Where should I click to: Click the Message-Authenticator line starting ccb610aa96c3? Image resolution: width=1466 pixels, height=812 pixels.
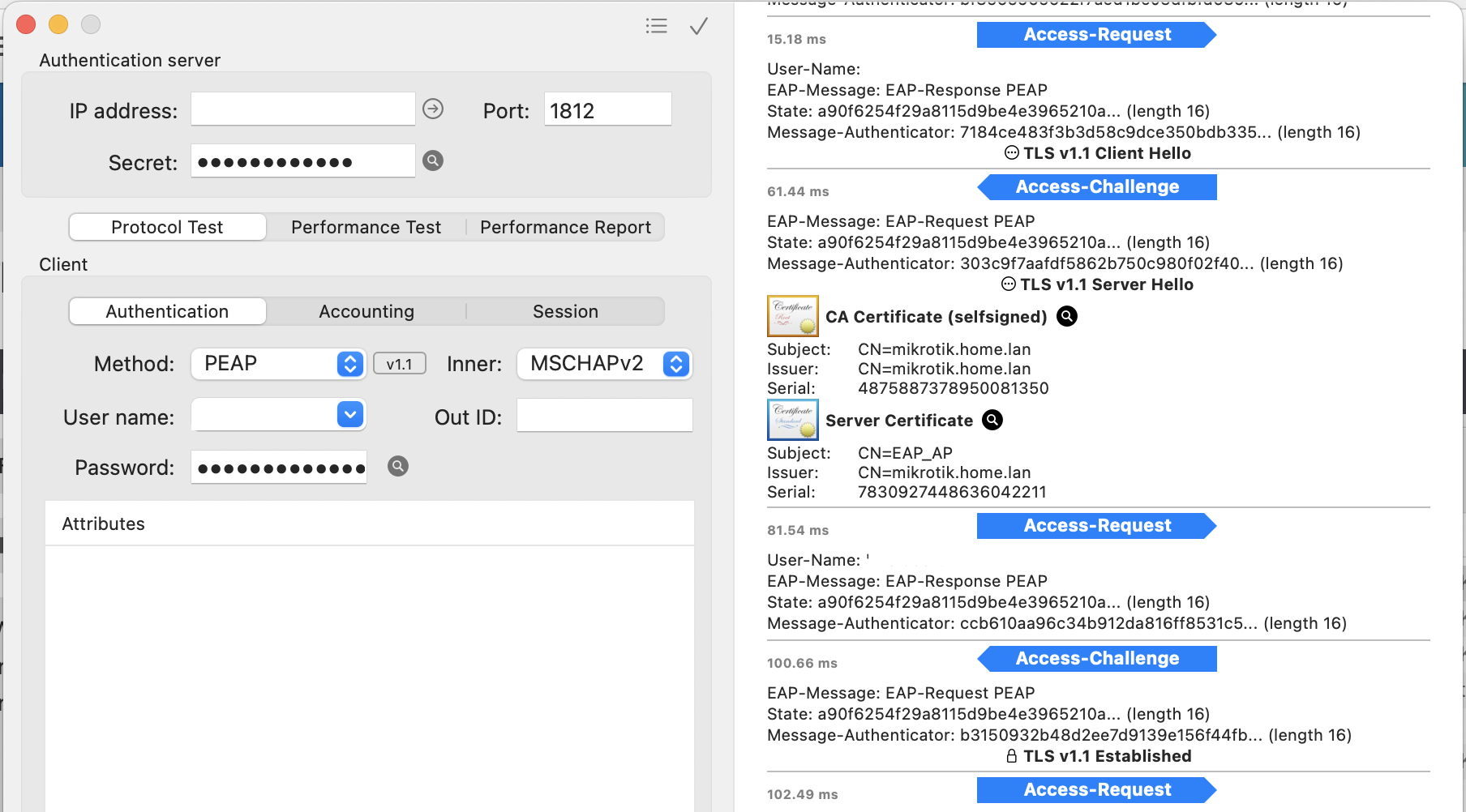1057,623
